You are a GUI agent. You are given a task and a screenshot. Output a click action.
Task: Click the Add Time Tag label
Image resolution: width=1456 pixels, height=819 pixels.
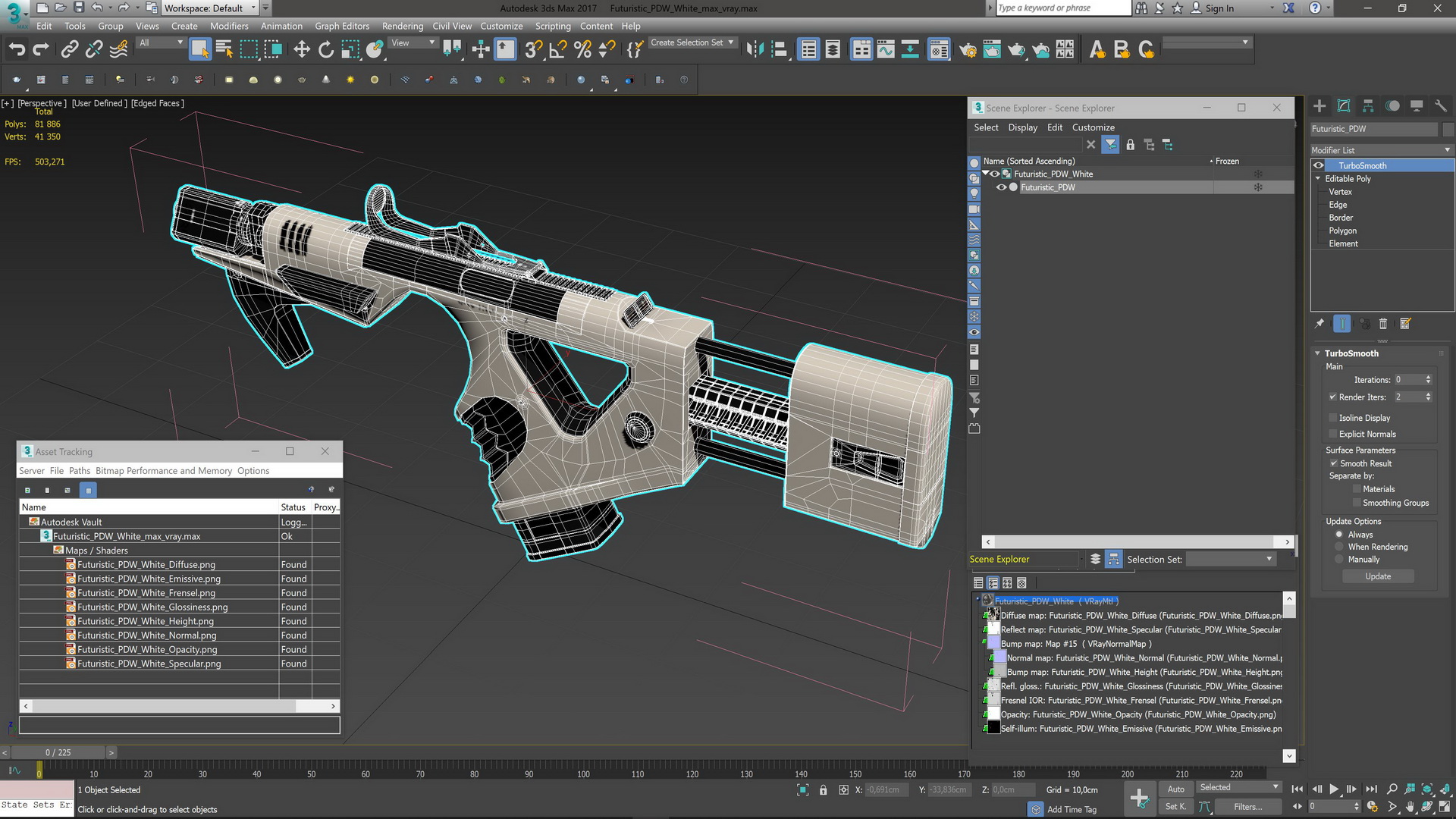coord(1072,809)
